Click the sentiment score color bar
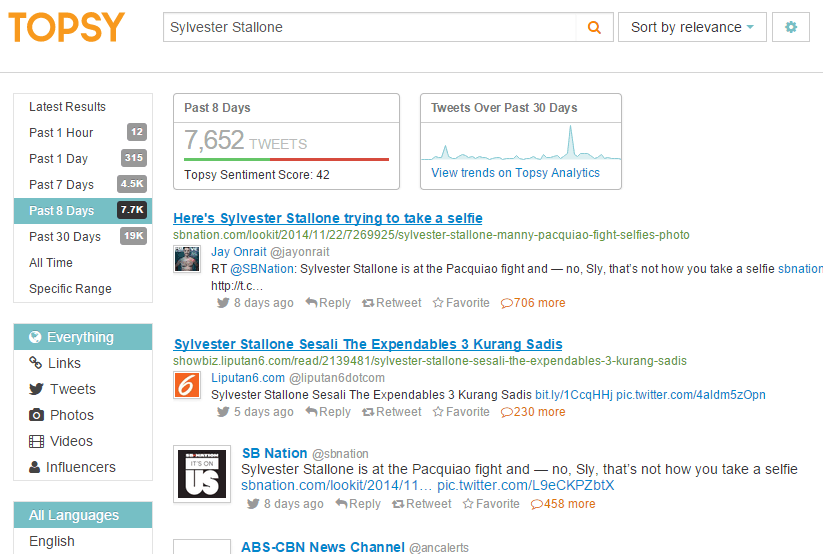823x554 pixels. (x=286, y=159)
